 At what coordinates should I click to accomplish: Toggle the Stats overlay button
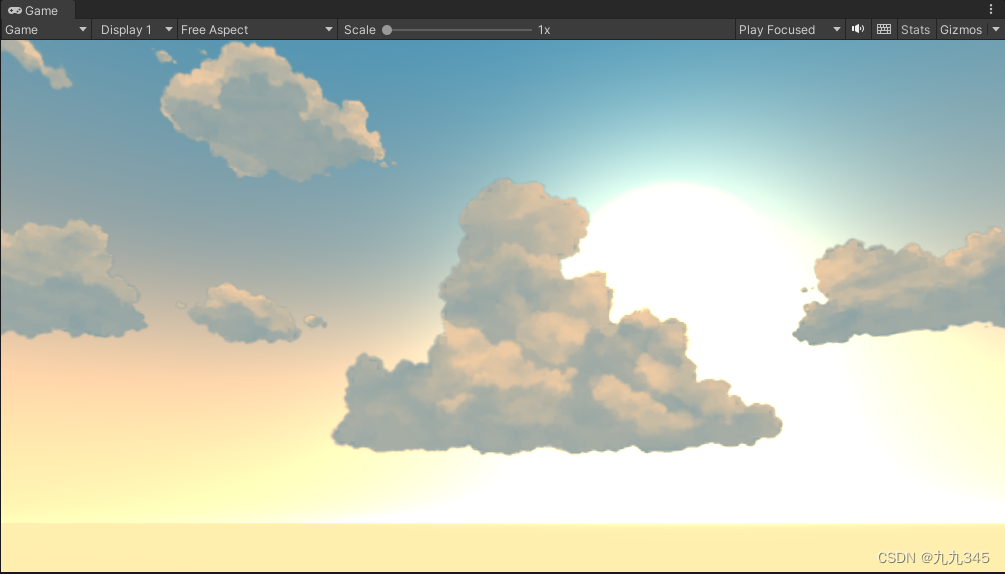point(915,29)
